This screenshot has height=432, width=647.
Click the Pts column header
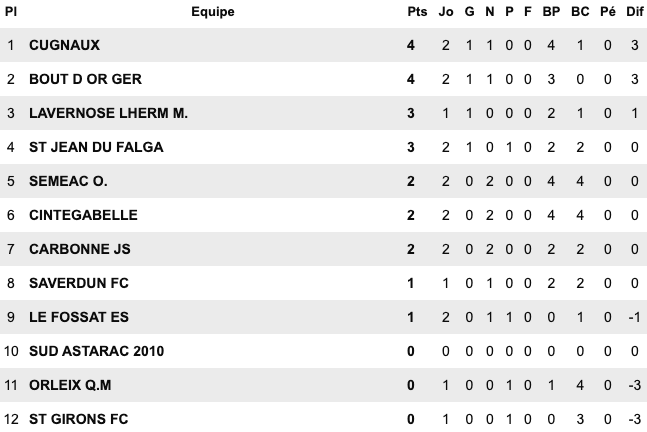click(416, 12)
